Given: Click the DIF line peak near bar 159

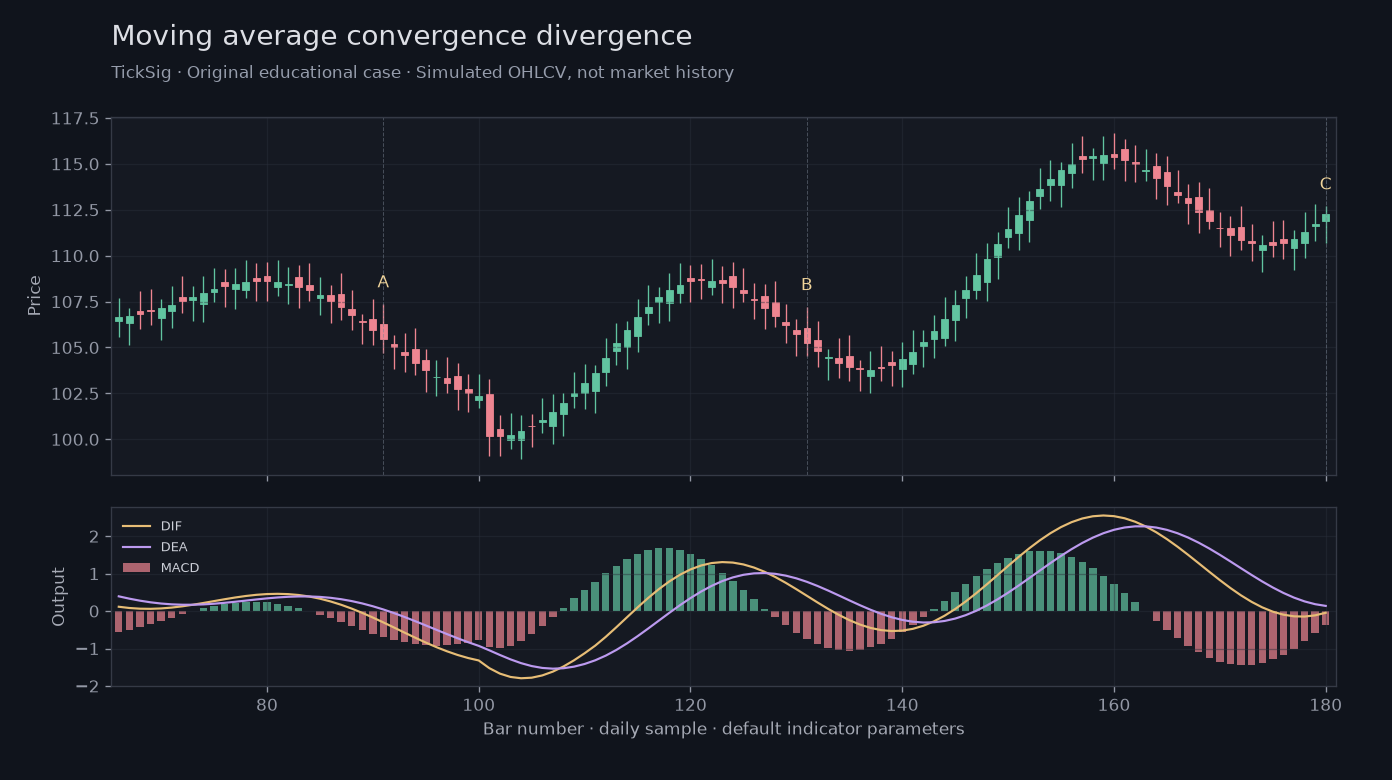Looking at the screenshot, I should 1103,516.
